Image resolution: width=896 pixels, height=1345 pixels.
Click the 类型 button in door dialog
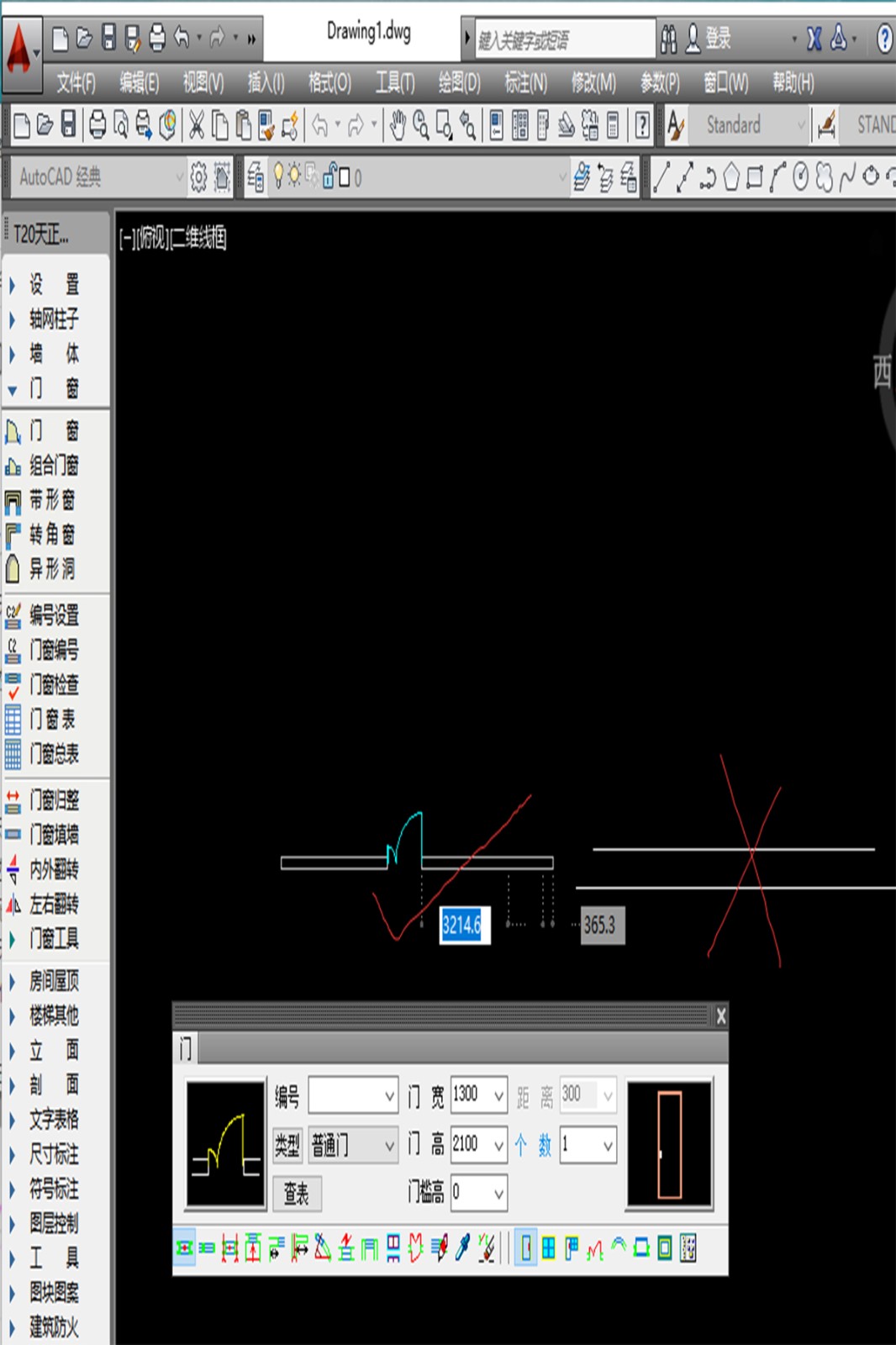click(287, 1145)
